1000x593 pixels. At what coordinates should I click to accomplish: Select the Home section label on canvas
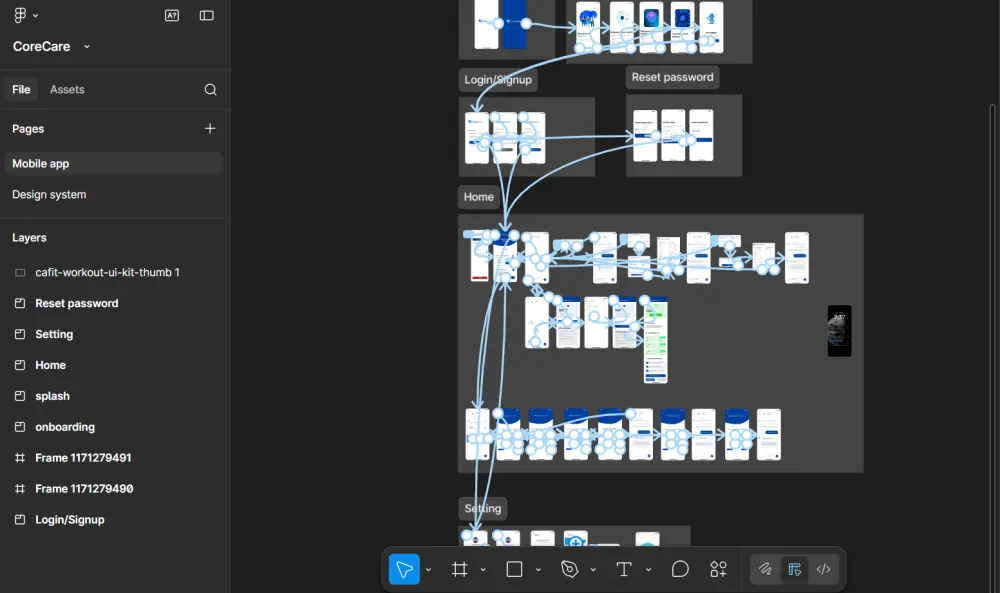tap(479, 197)
